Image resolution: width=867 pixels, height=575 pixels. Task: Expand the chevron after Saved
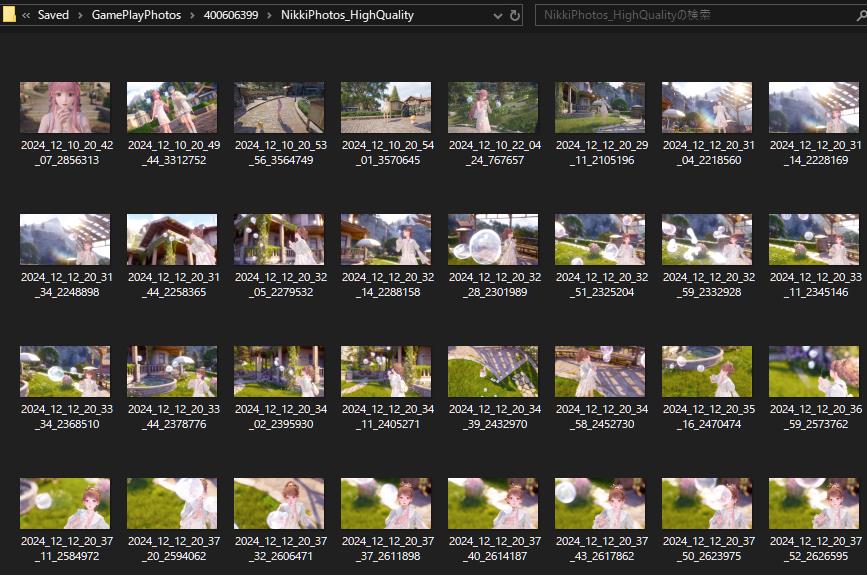tap(80, 15)
